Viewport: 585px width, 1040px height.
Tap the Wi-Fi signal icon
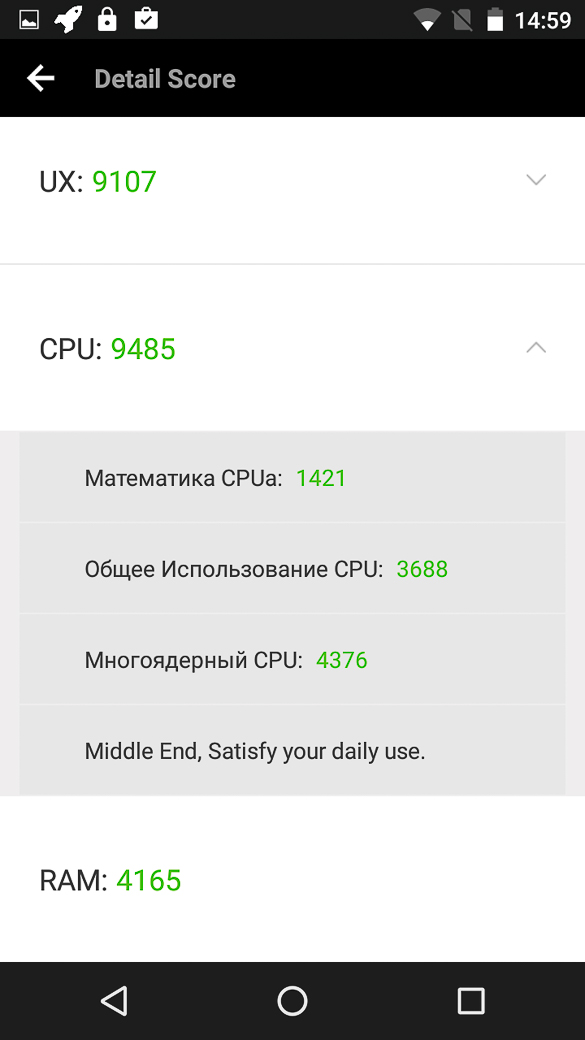(428, 20)
